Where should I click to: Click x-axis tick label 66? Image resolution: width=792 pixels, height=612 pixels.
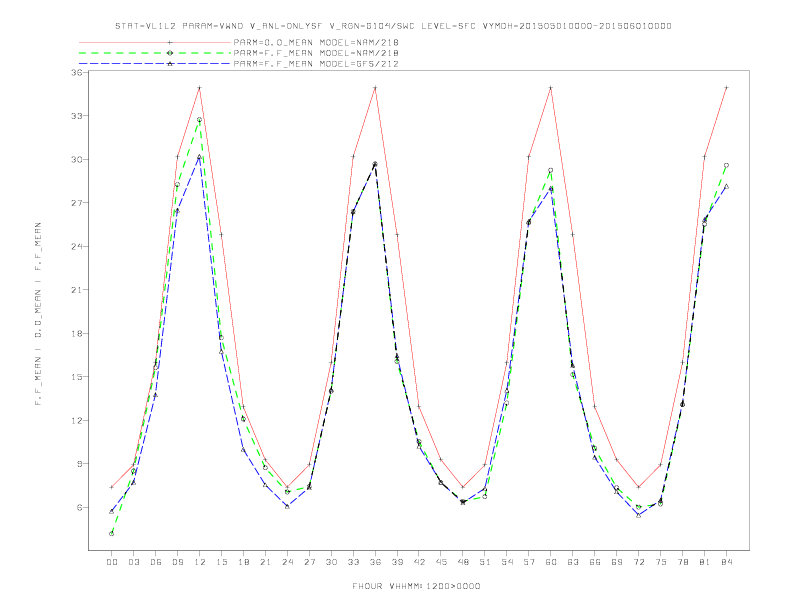[595, 562]
